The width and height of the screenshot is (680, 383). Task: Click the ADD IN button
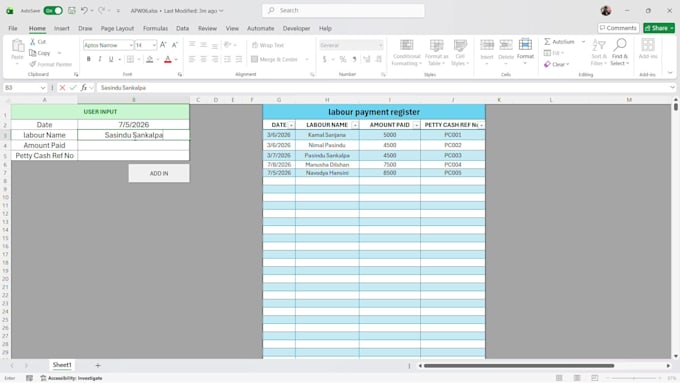tap(159, 173)
